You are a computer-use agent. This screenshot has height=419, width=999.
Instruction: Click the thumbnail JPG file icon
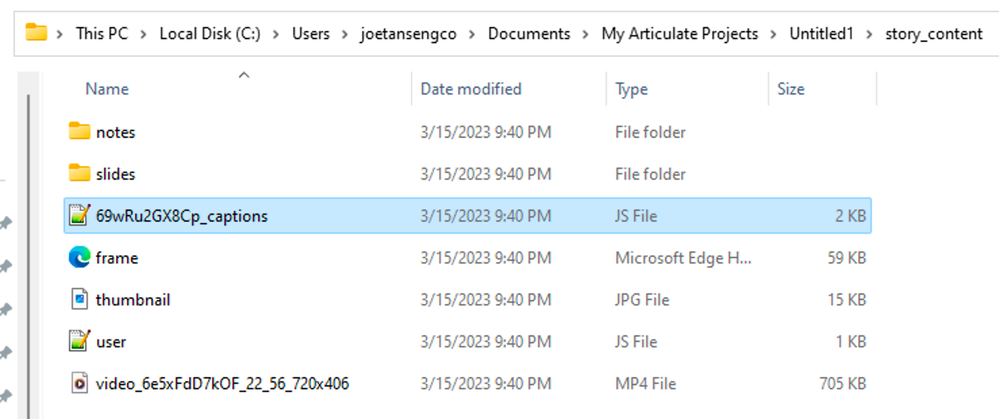coord(80,300)
